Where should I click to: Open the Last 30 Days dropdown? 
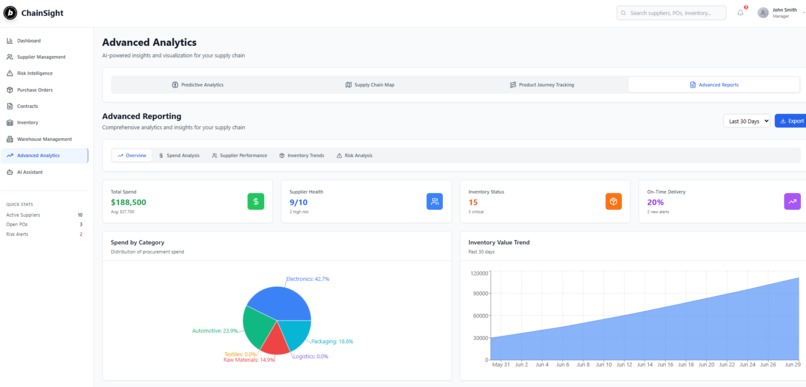746,121
